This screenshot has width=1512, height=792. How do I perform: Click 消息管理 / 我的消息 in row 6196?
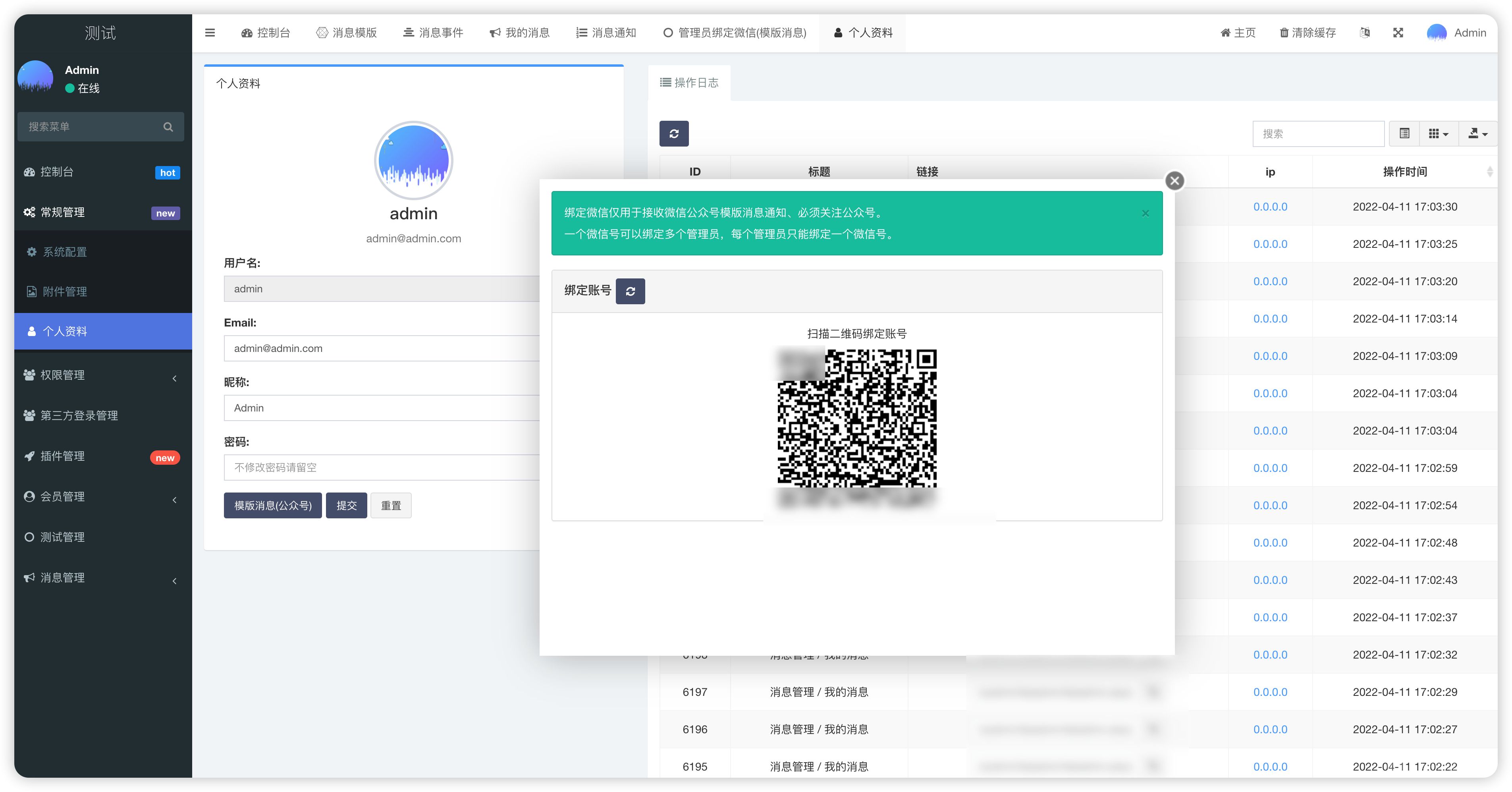click(x=819, y=730)
